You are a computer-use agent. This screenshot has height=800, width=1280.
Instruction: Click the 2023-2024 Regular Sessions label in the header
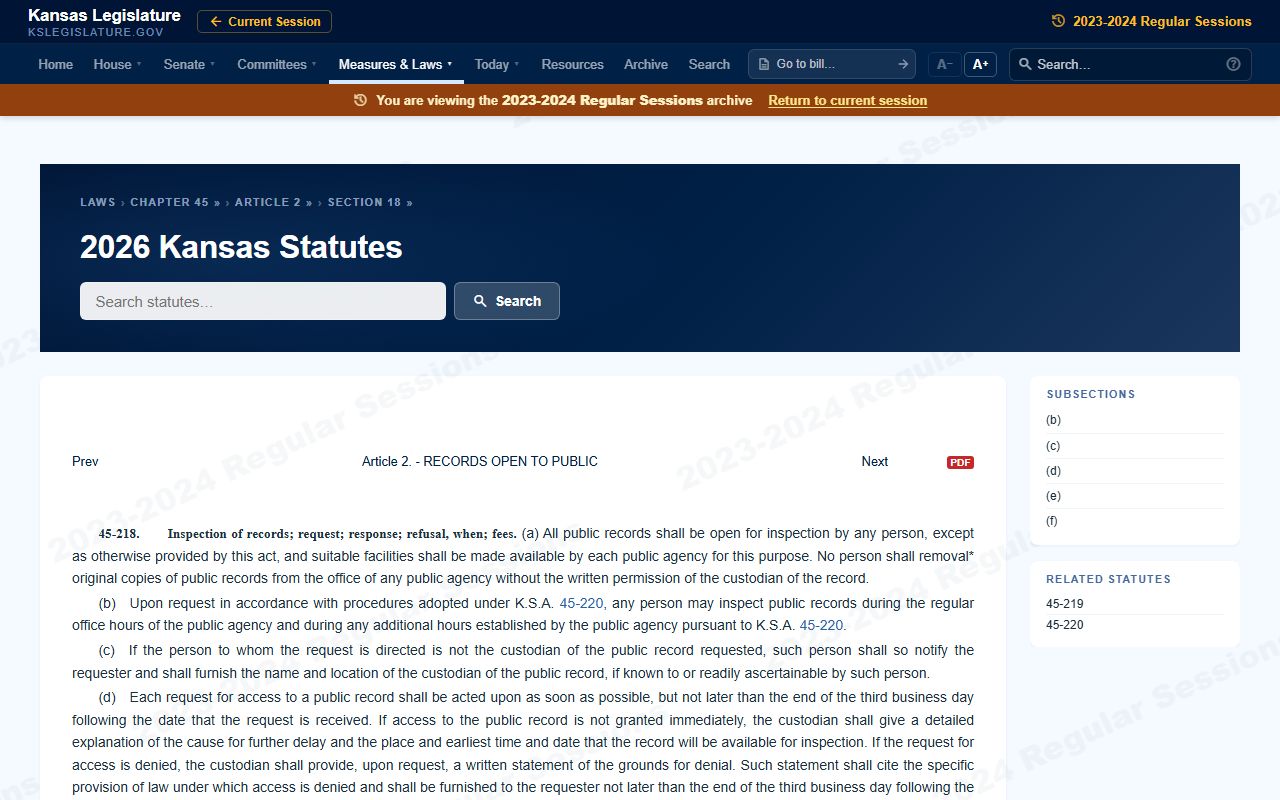[x=1162, y=21]
